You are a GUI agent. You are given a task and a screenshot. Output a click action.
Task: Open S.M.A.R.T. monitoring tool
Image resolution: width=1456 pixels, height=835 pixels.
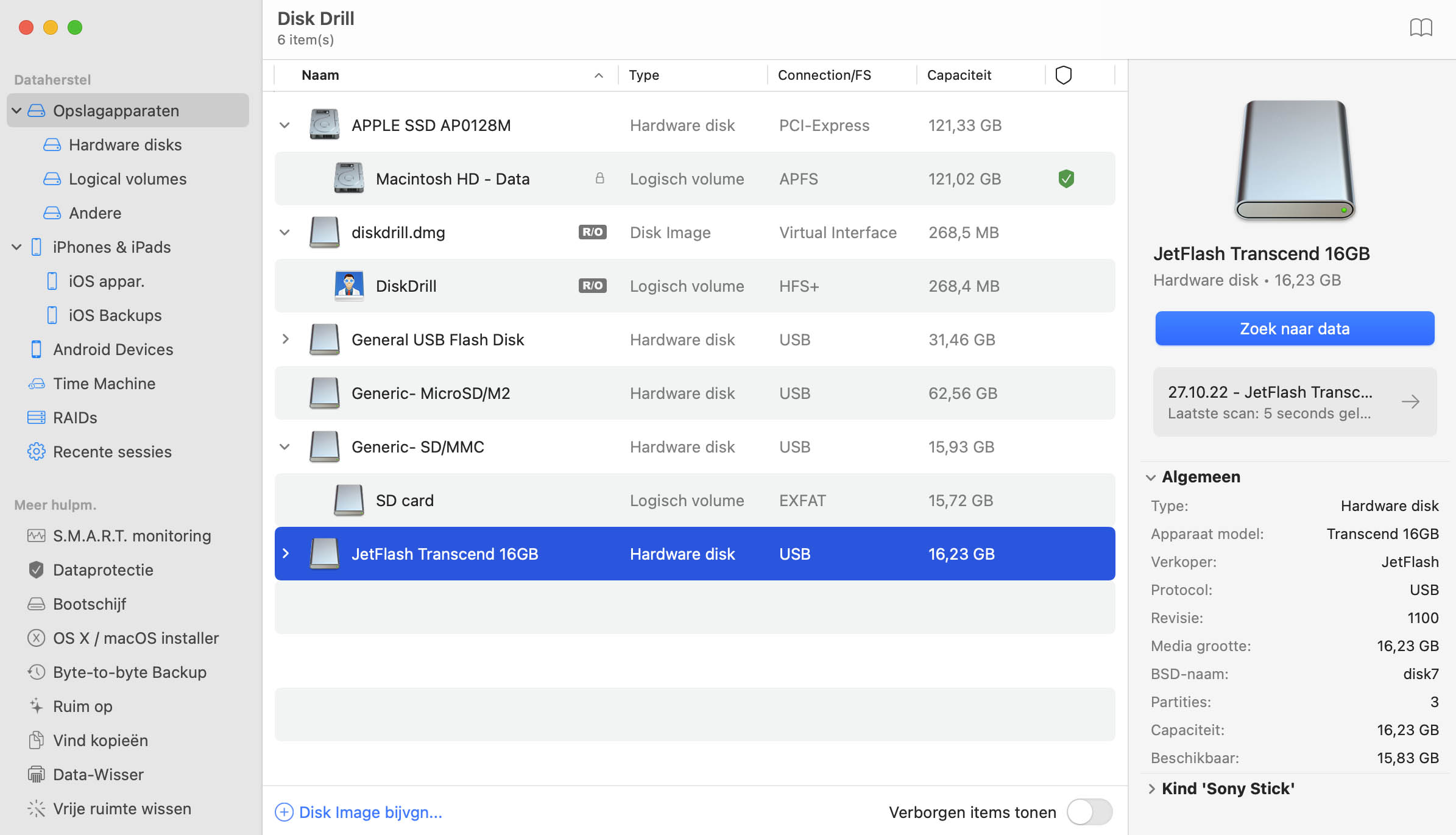point(119,535)
